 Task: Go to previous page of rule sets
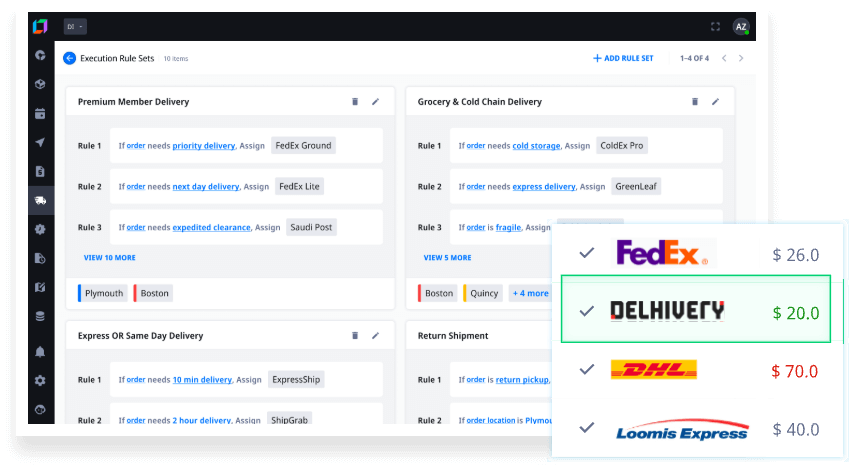pos(724,58)
